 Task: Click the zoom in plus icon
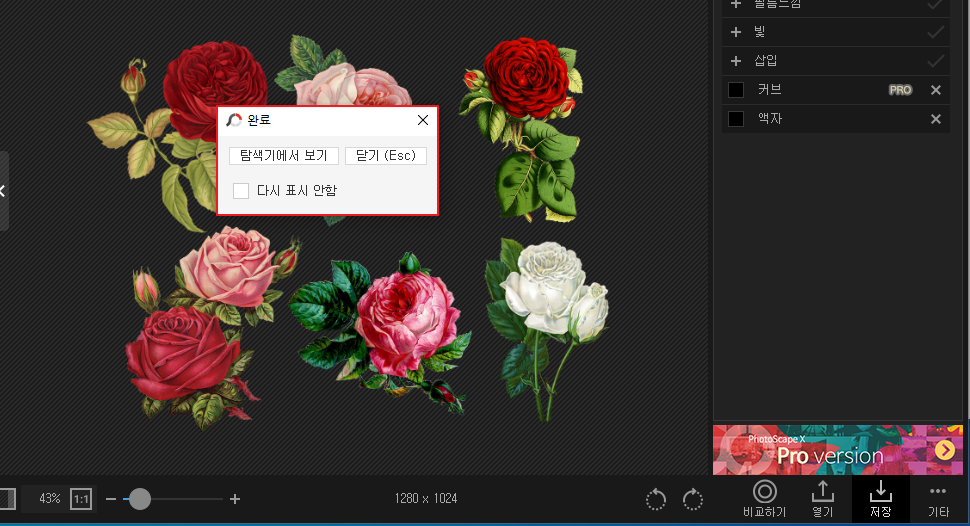[x=235, y=499]
